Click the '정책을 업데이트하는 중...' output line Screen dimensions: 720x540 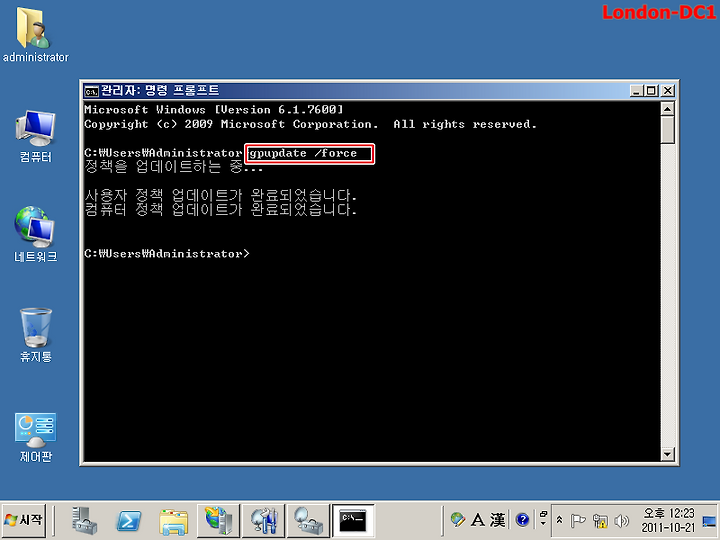click(174, 167)
